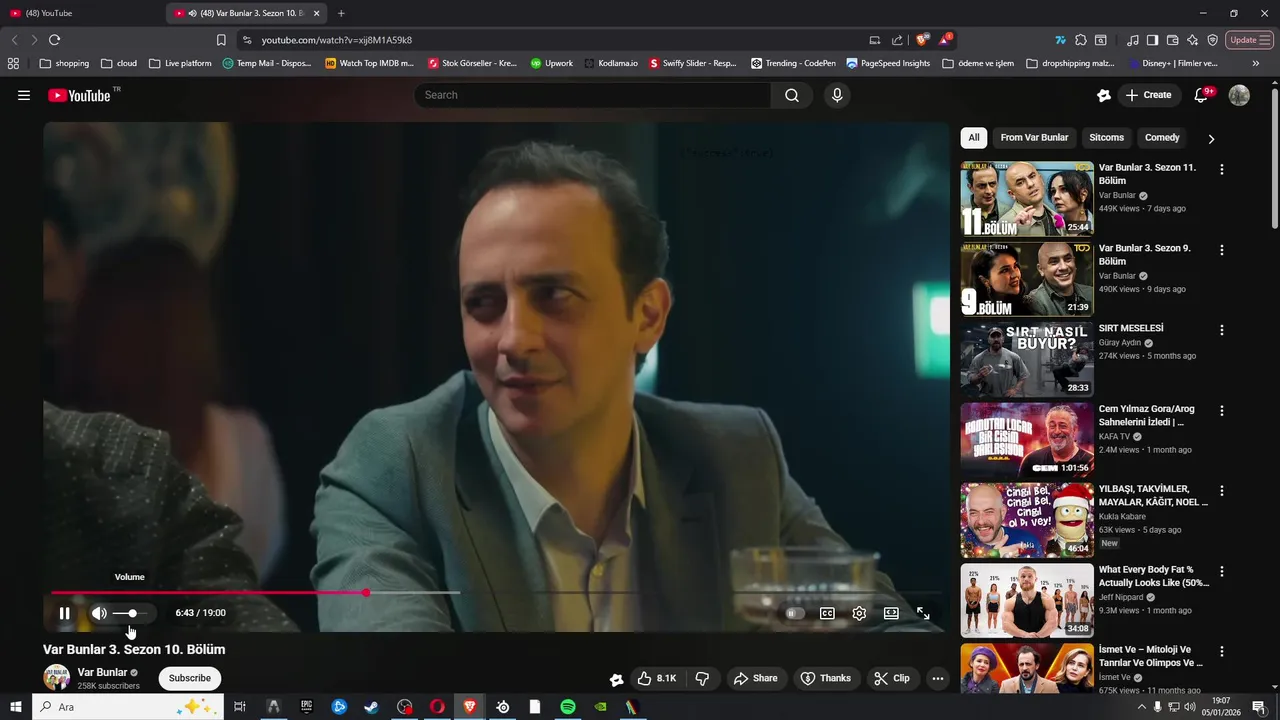
Task: Click the Thanks button
Action: click(826, 678)
